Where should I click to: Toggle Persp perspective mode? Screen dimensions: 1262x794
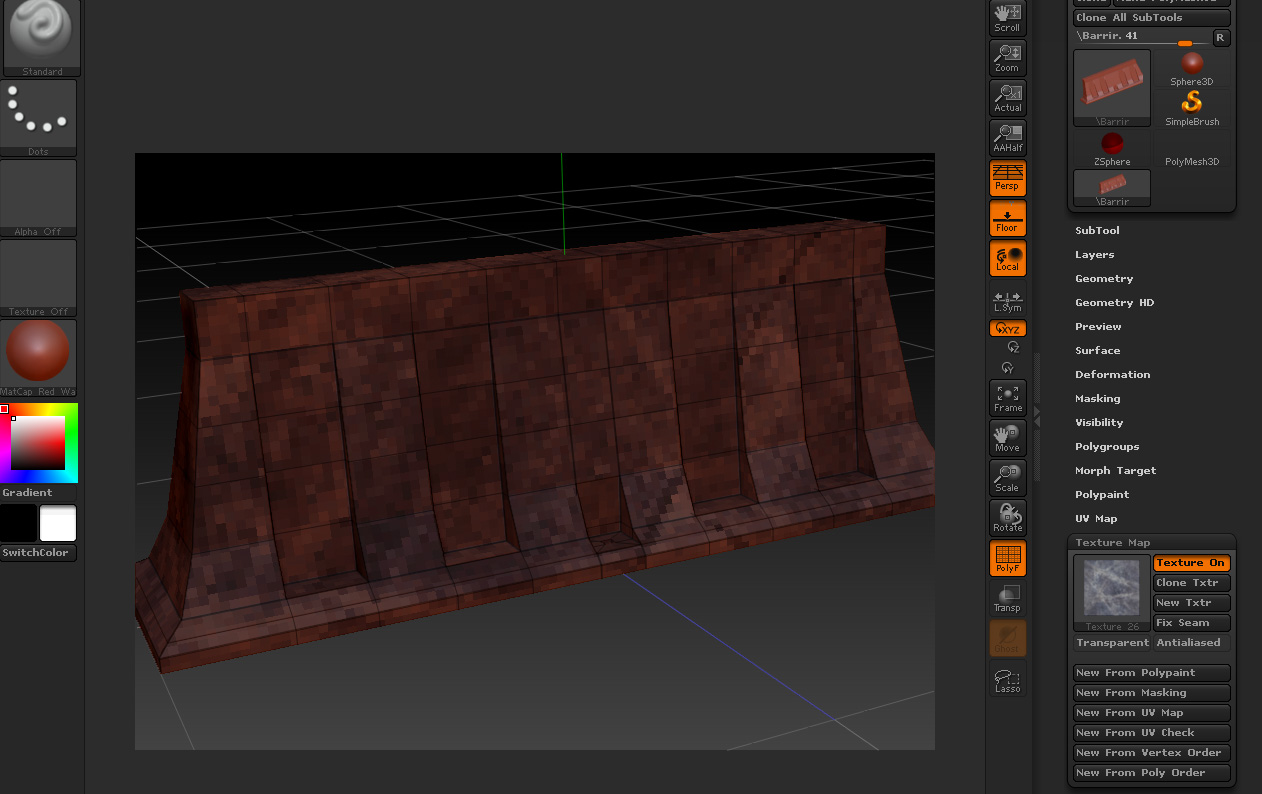click(1007, 178)
